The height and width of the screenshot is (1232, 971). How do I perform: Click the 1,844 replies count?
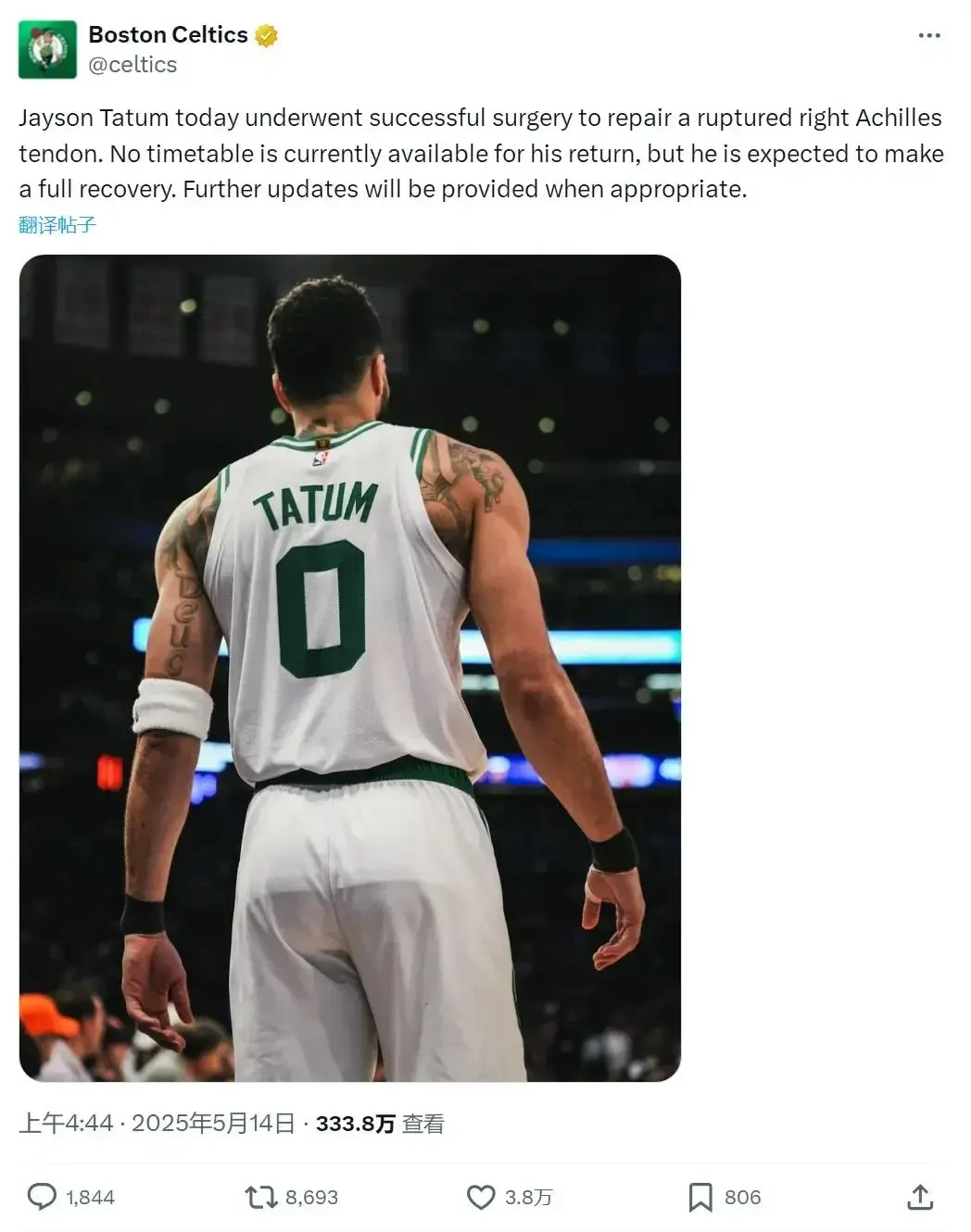[91, 1198]
